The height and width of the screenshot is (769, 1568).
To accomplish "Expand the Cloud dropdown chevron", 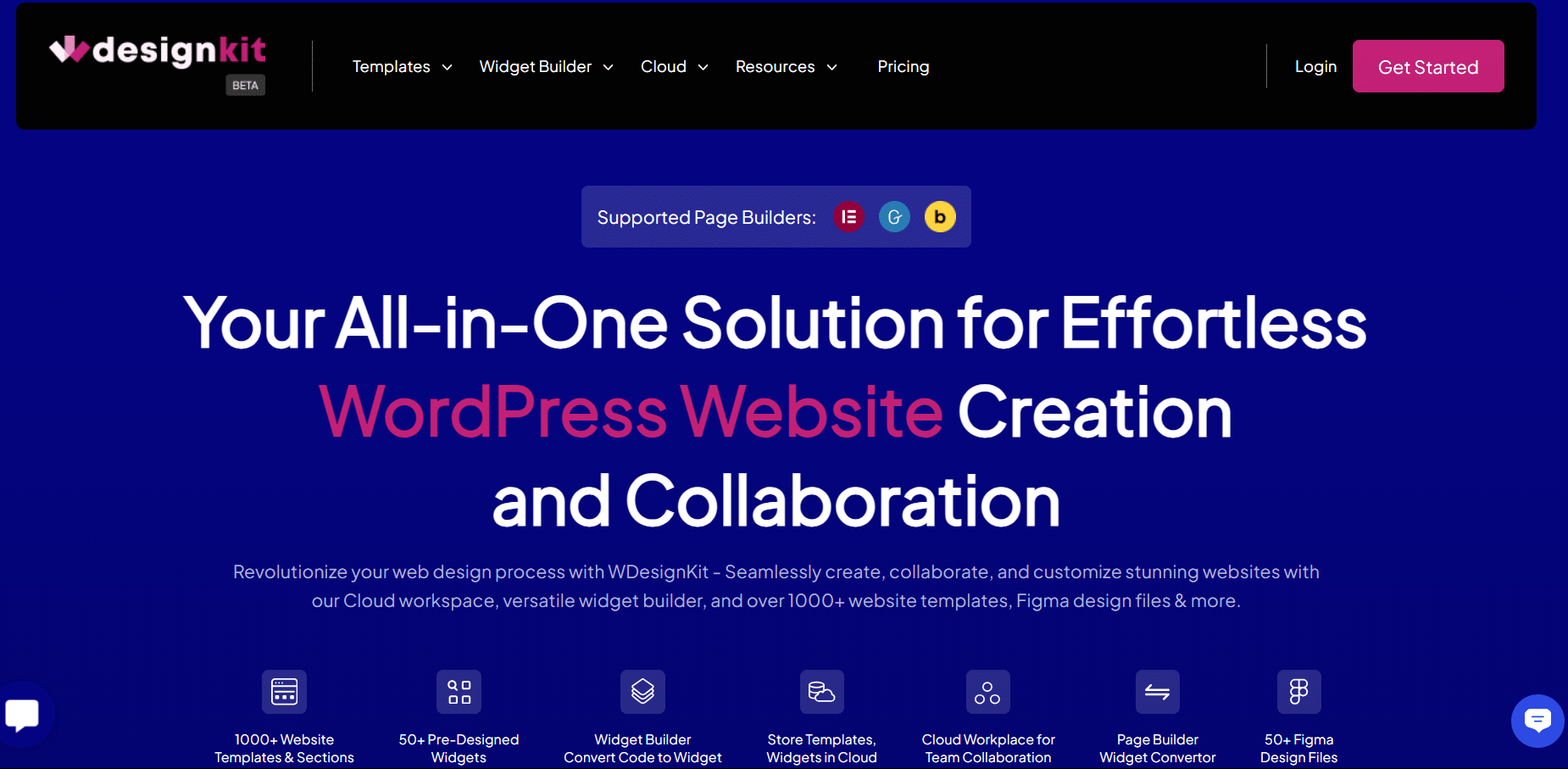I will [703, 68].
